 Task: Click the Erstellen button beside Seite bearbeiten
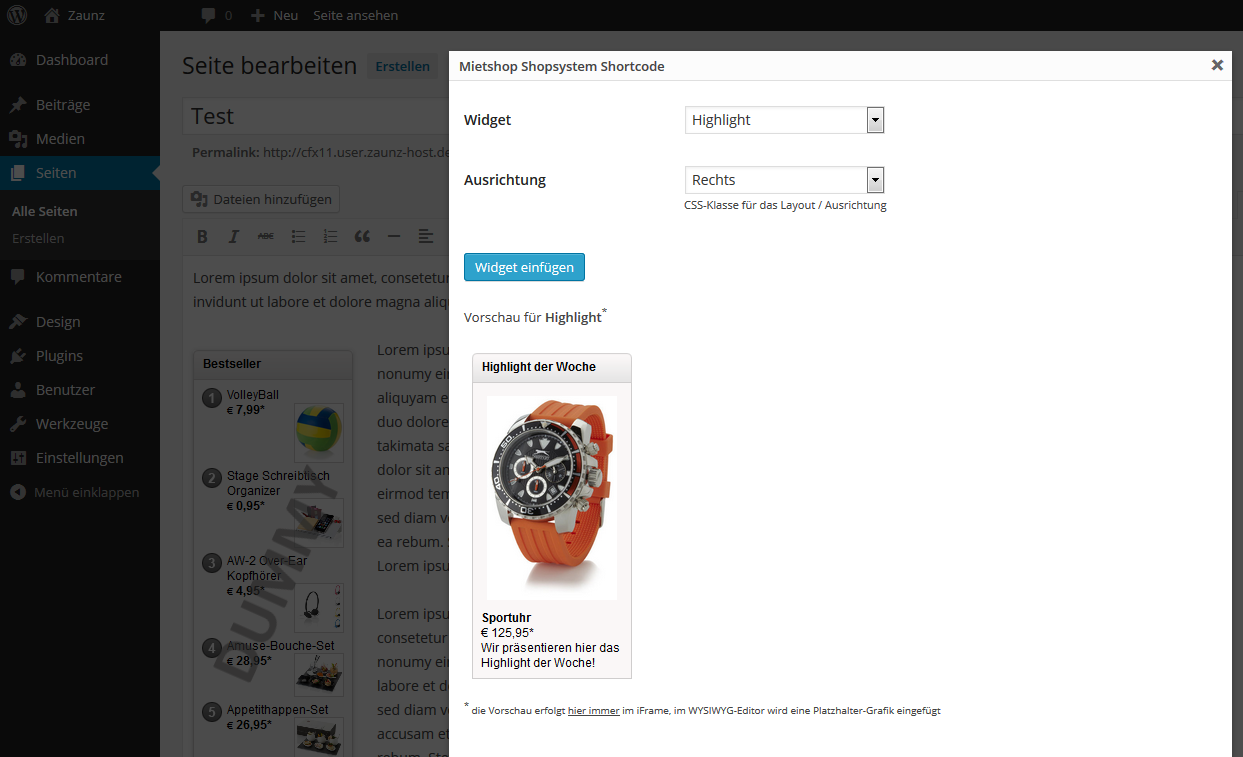point(402,67)
